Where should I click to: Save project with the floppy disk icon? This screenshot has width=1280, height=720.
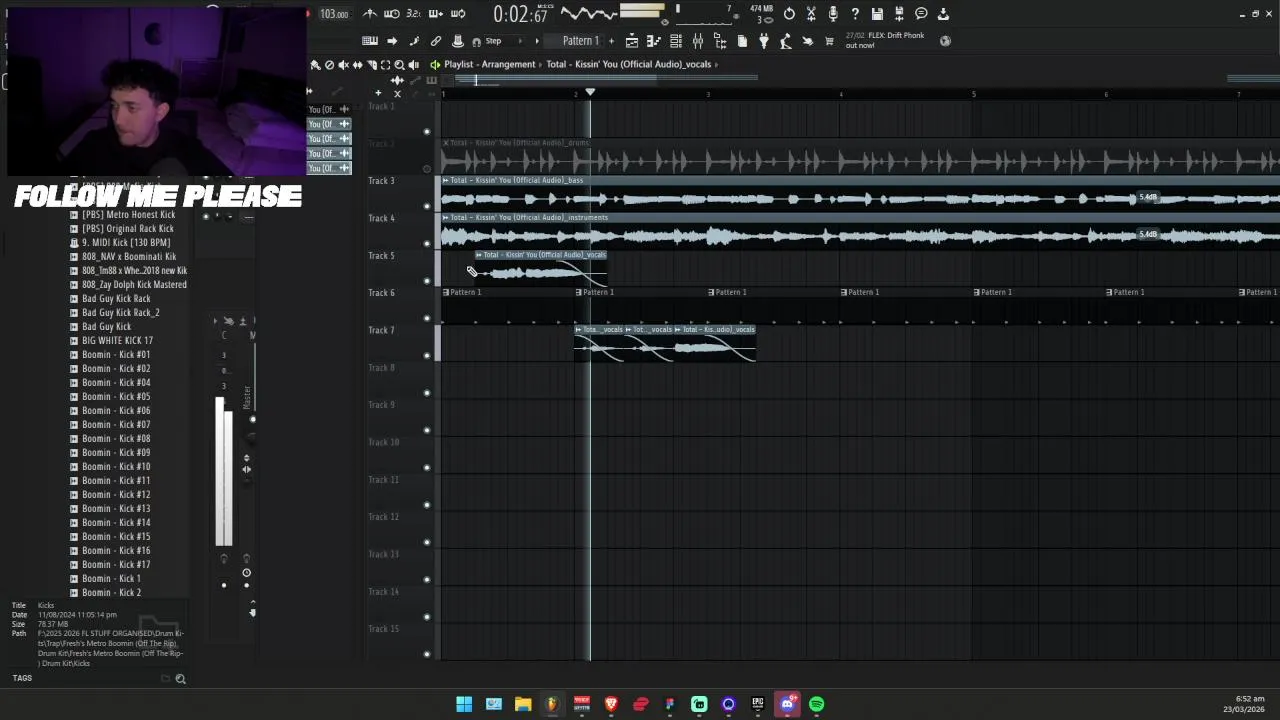click(x=877, y=14)
